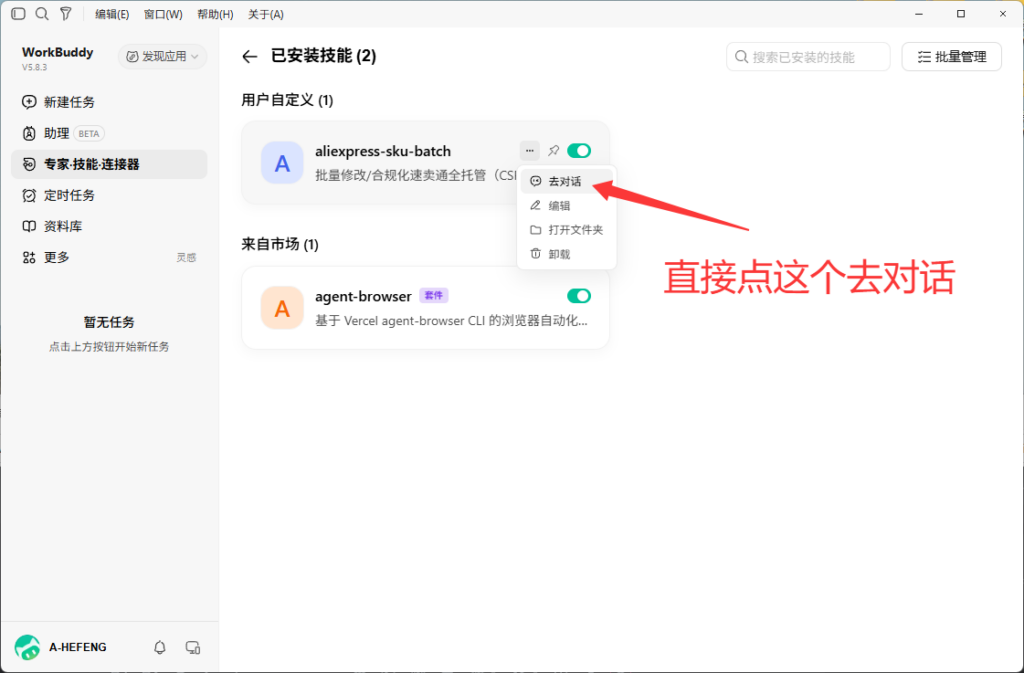Viewport: 1024px width, 673px height.
Task: Select 去对话 from the context menu
Action: pyautogui.click(x=566, y=181)
